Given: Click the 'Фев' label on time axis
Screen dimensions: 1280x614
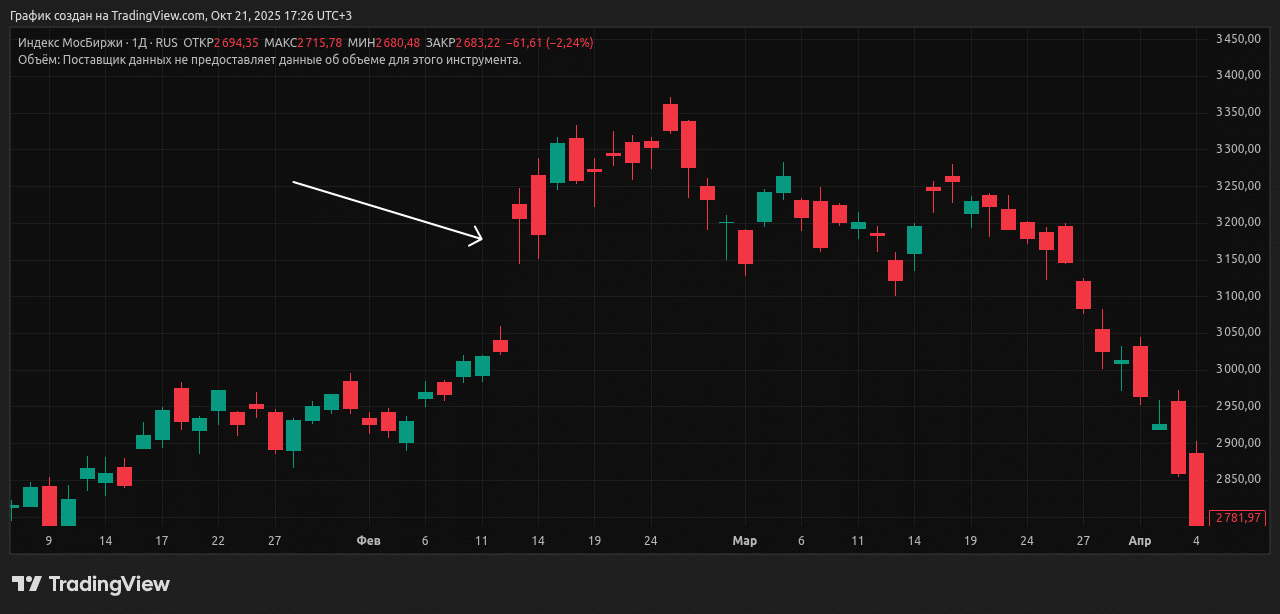Looking at the screenshot, I should pyautogui.click(x=368, y=541).
